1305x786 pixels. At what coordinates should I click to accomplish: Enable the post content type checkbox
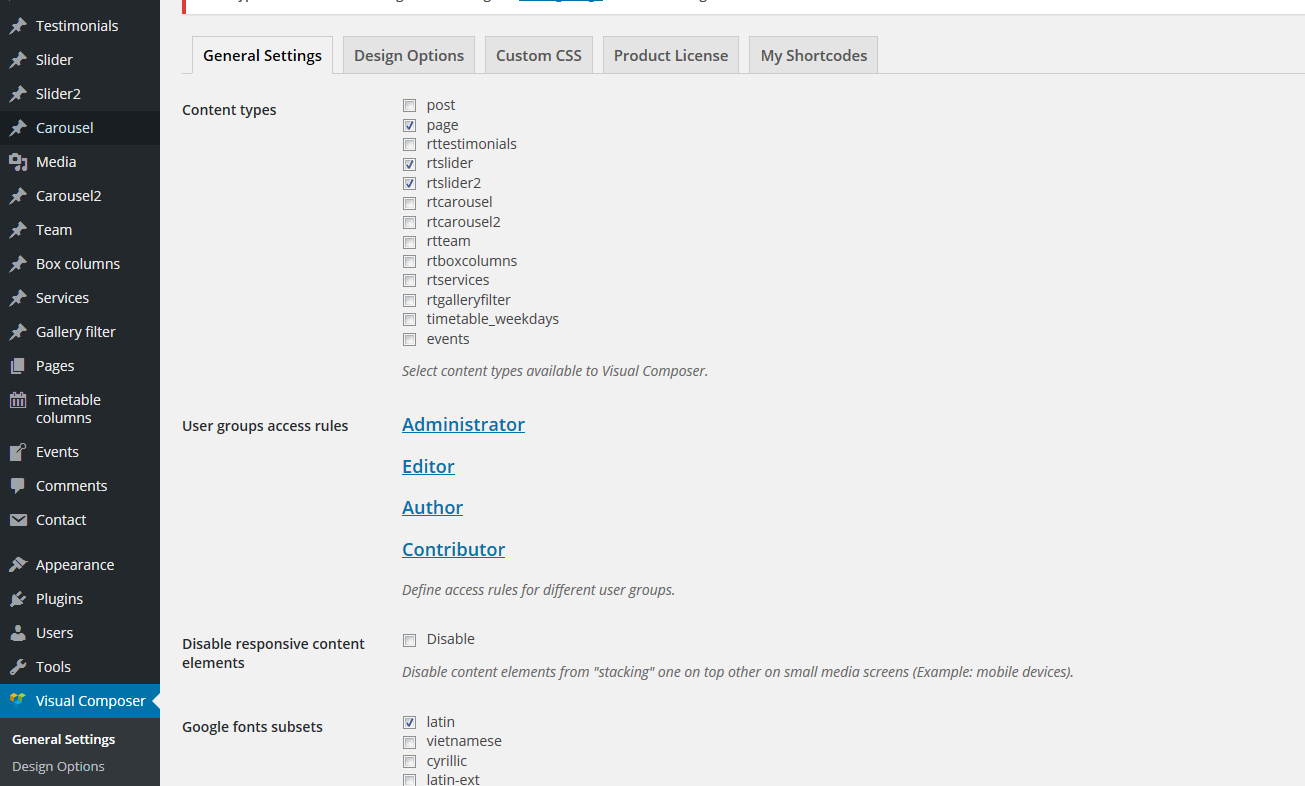[x=409, y=105]
